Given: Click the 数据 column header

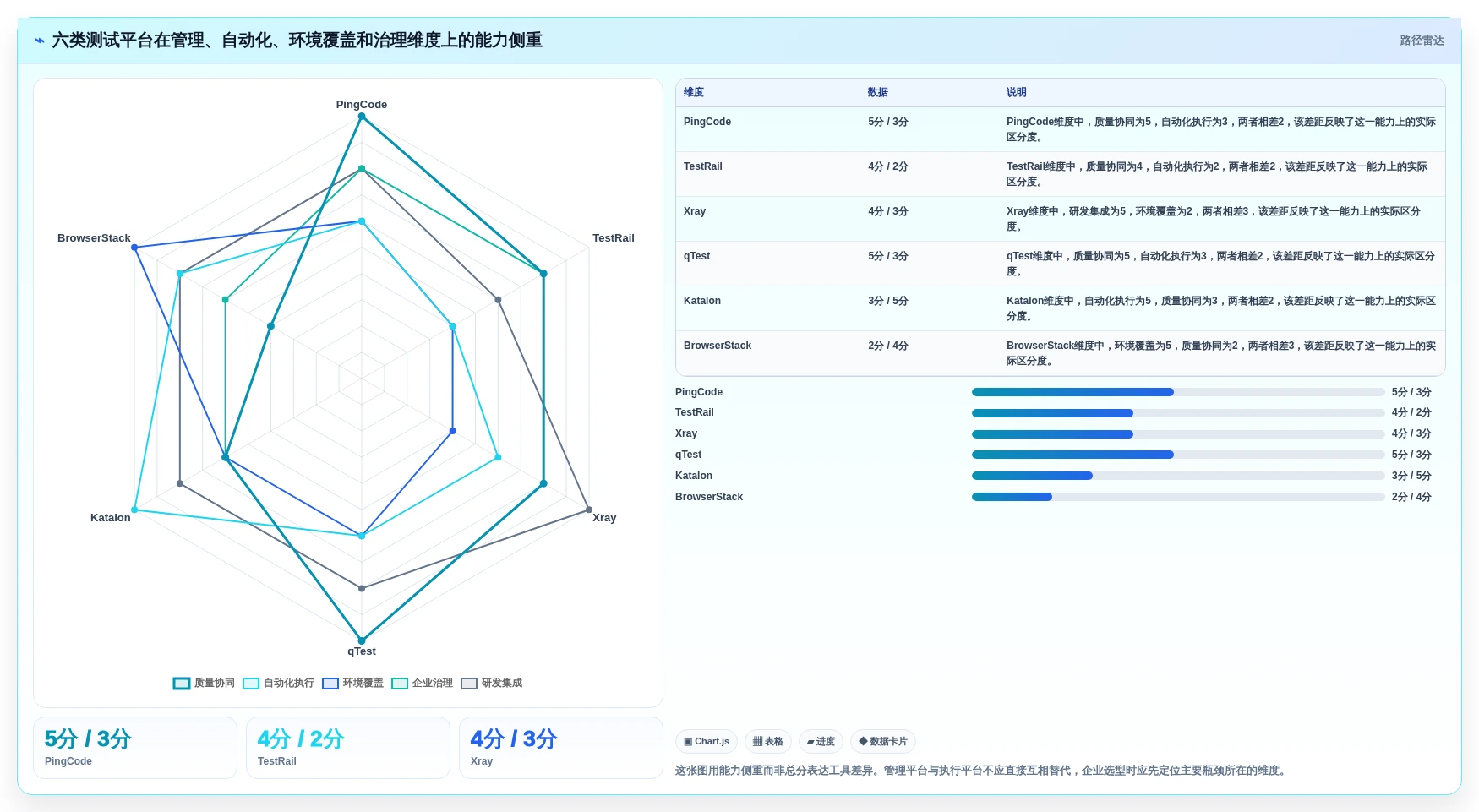Looking at the screenshot, I should (x=878, y=92).
